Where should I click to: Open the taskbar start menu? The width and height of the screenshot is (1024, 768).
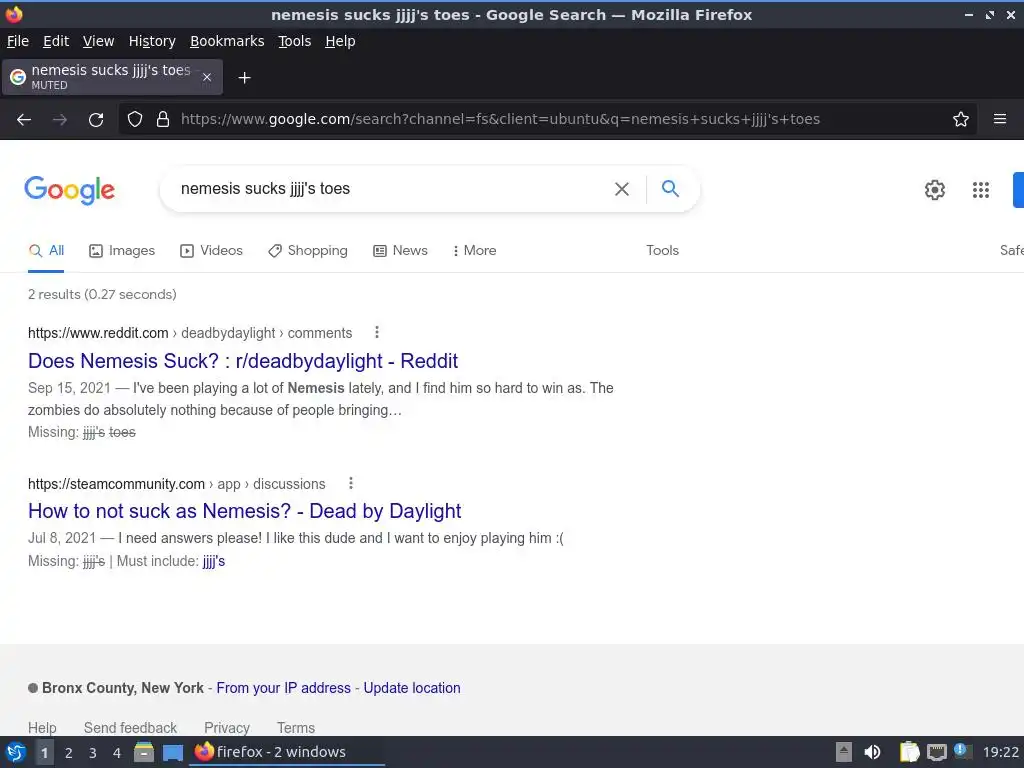(x=16, y=752)
